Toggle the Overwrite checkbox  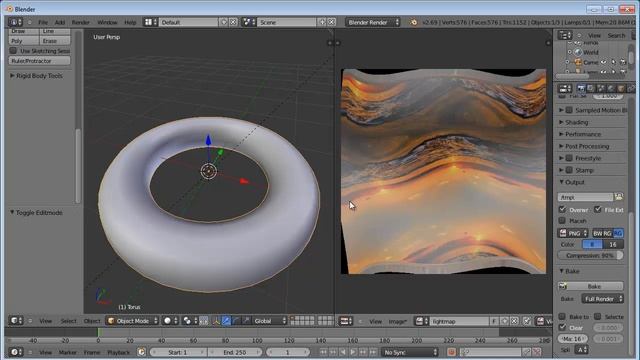click(562, 209)
